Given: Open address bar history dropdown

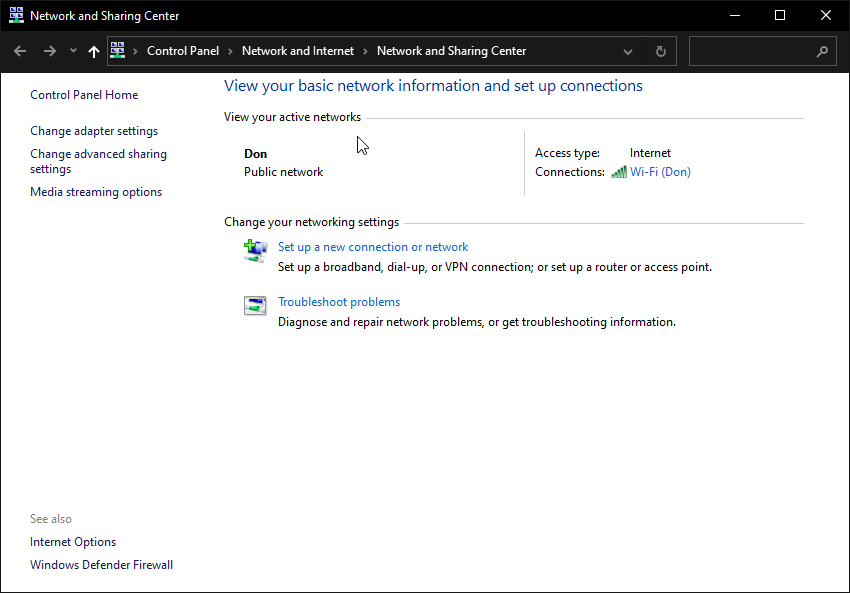Looking at the screenshot, I should tap(628, 52).
